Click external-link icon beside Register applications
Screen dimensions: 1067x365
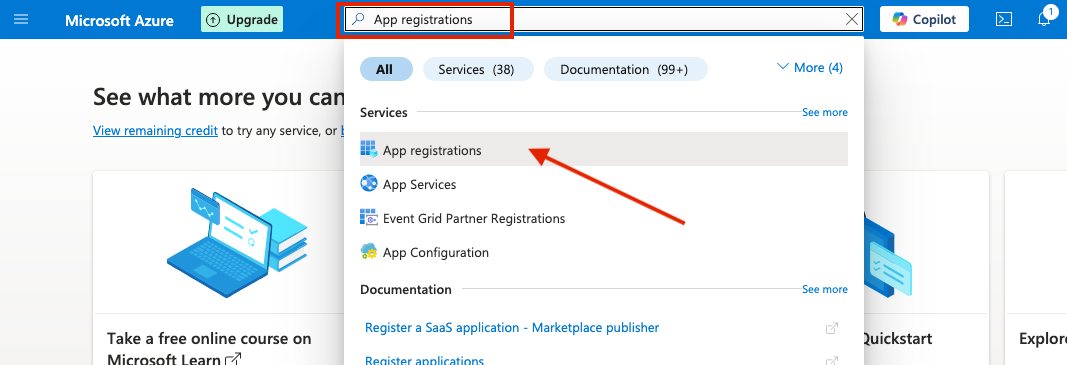[x=832, y=360]
